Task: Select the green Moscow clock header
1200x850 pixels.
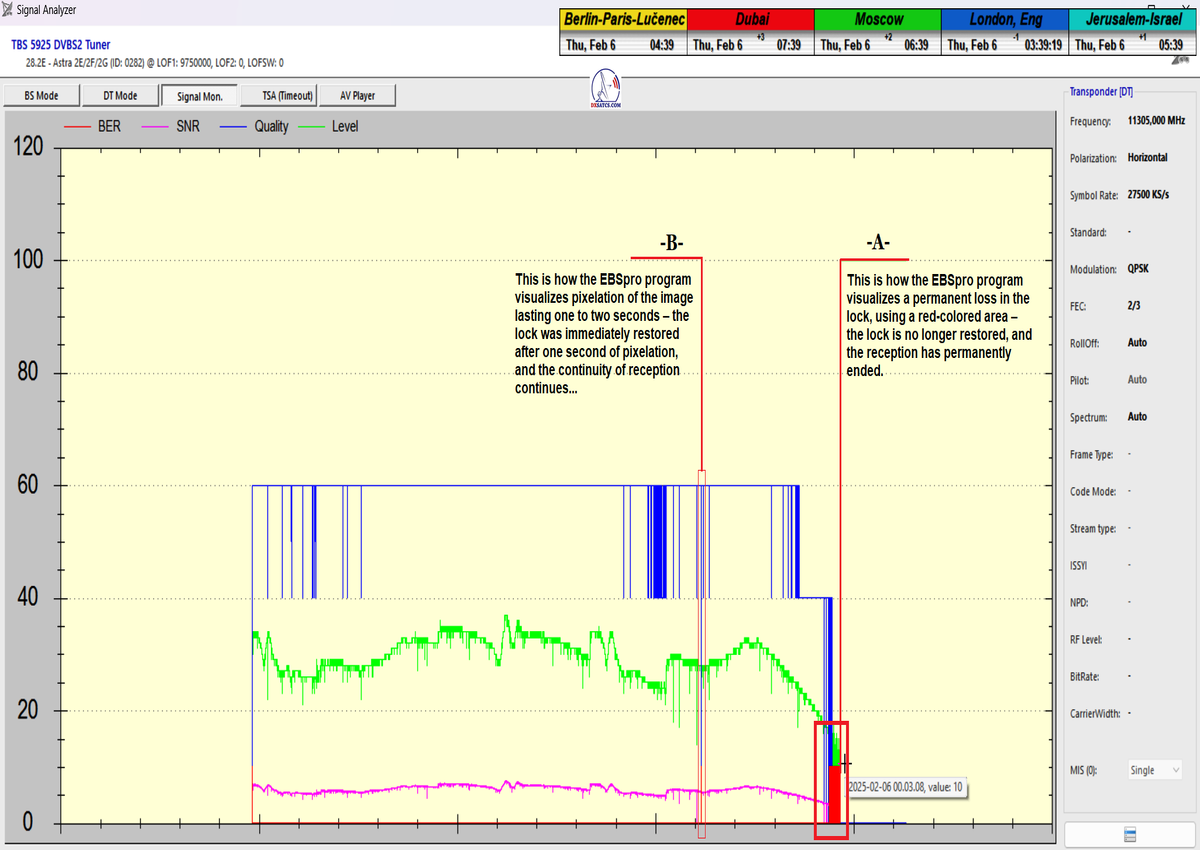Action: point(878,20)
